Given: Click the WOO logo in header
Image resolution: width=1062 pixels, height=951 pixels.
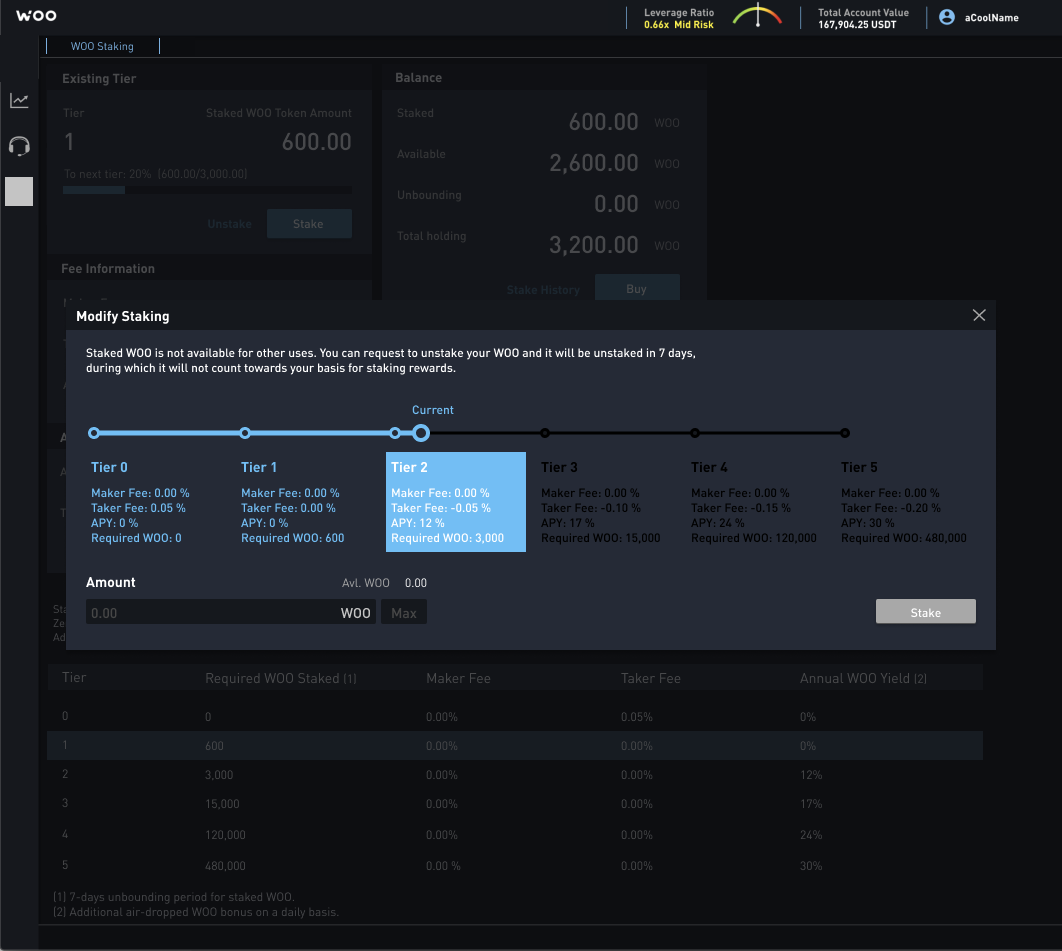Looking at the screenshot, I should tap(36, 16).
